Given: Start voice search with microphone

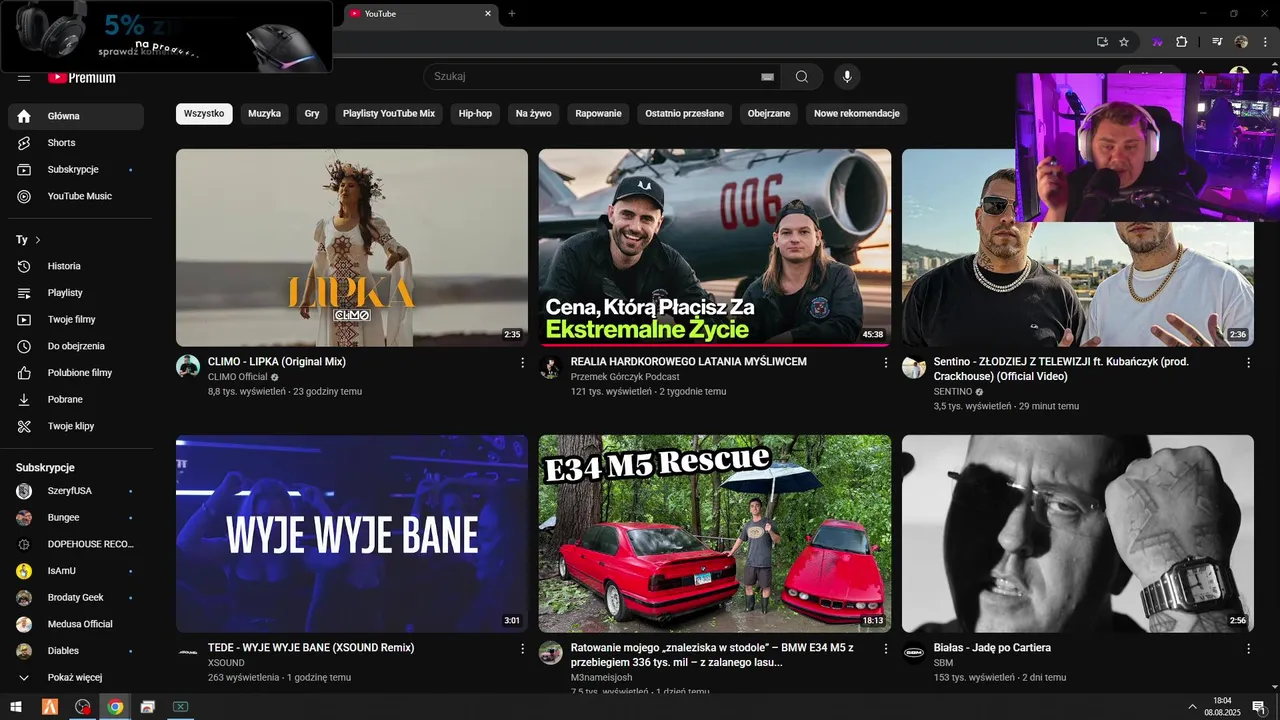Looking at the screenshot, I should click(x=847, y=77).
